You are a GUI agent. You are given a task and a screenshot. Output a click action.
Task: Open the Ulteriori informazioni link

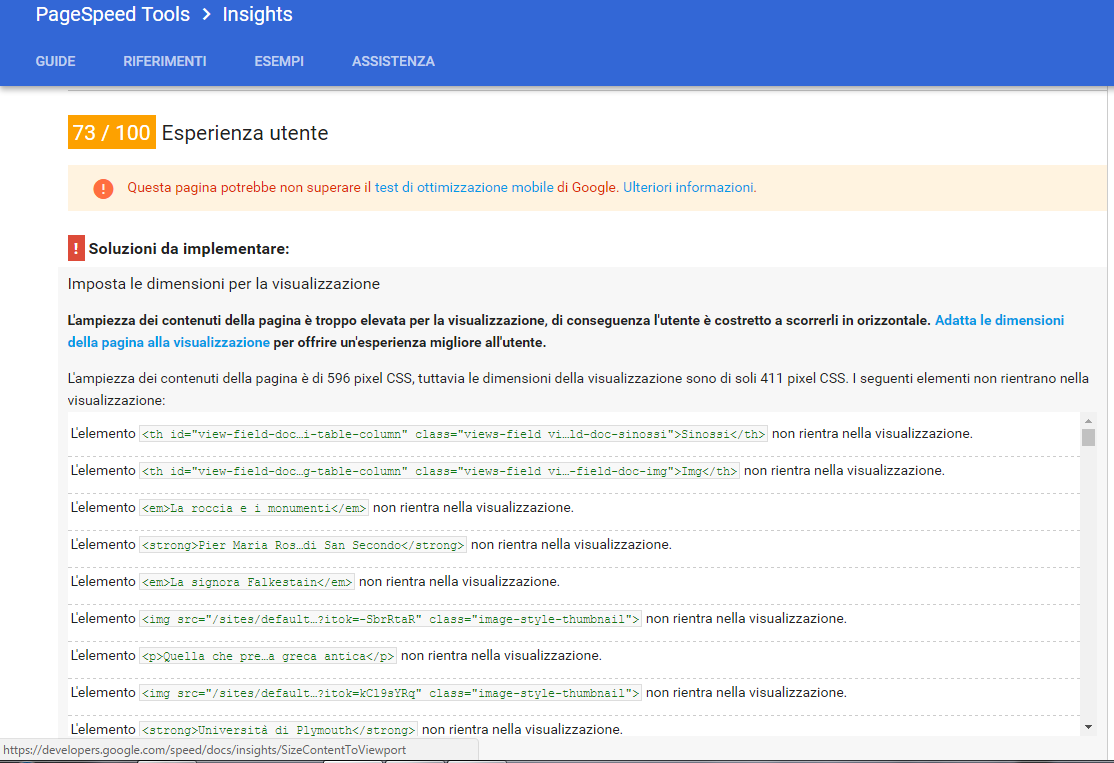click(689, 187)
